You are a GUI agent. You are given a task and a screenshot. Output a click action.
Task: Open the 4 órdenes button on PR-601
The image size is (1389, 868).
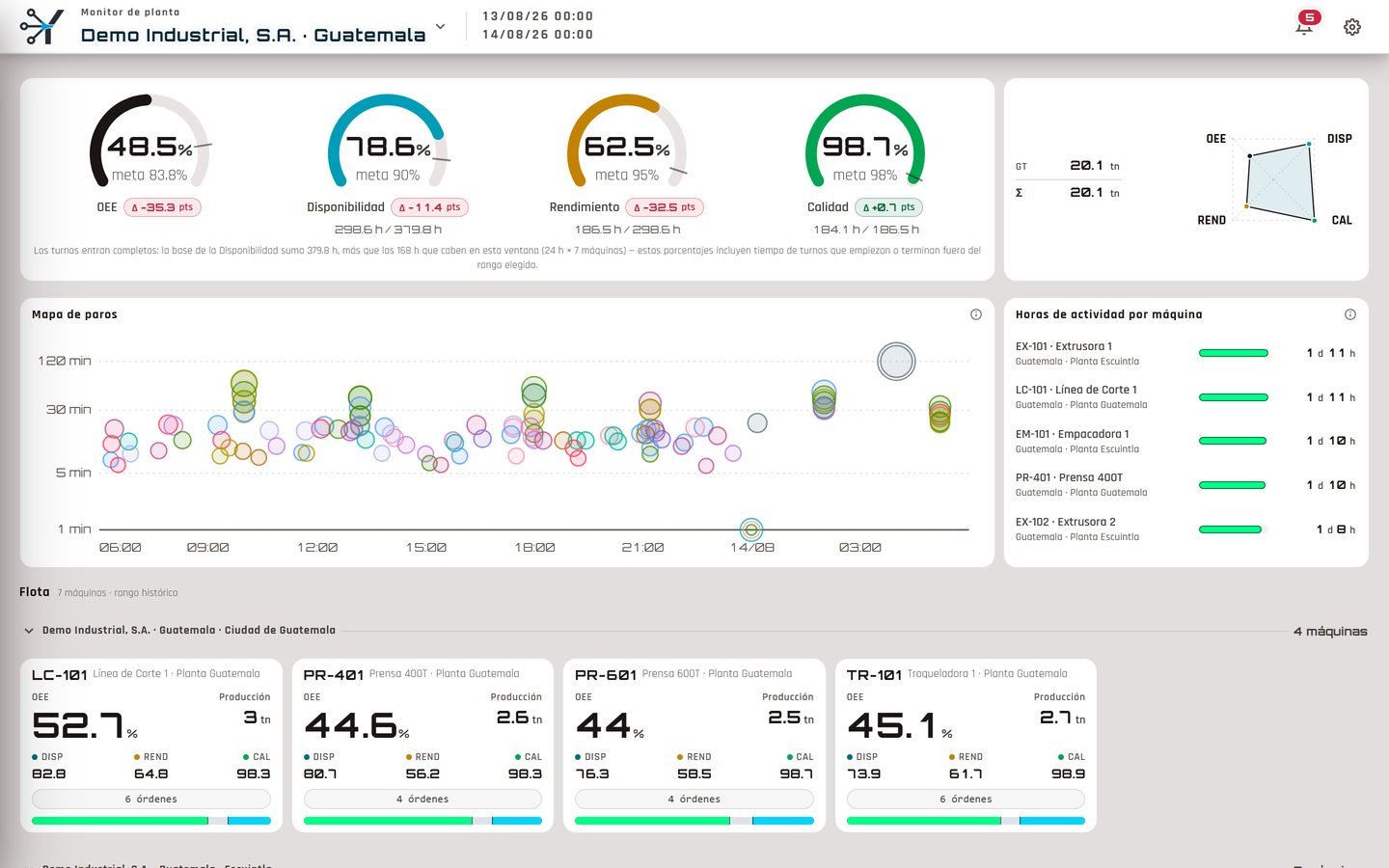click(x=694, y=800)
